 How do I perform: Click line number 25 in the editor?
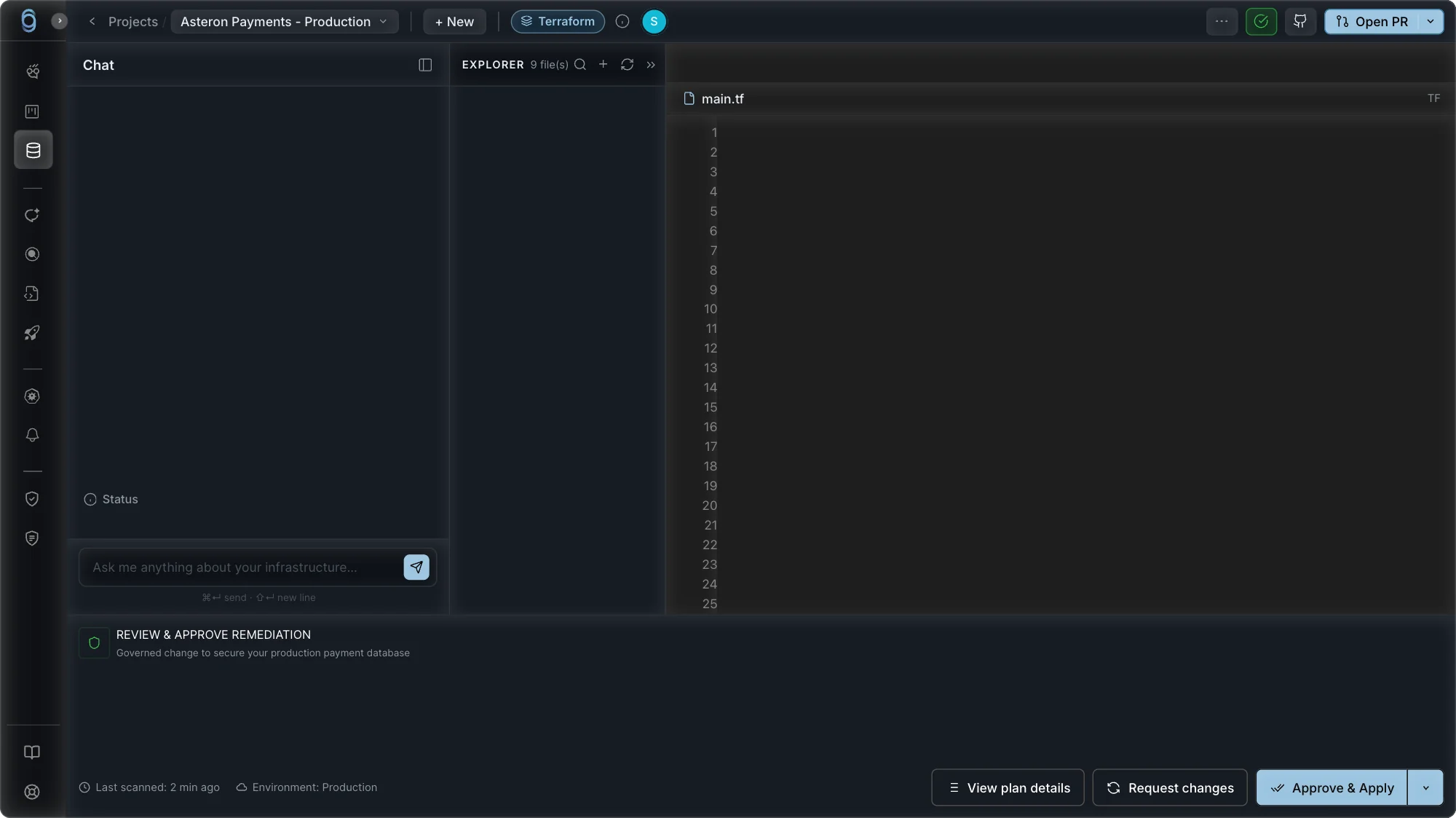pos(710,604)
